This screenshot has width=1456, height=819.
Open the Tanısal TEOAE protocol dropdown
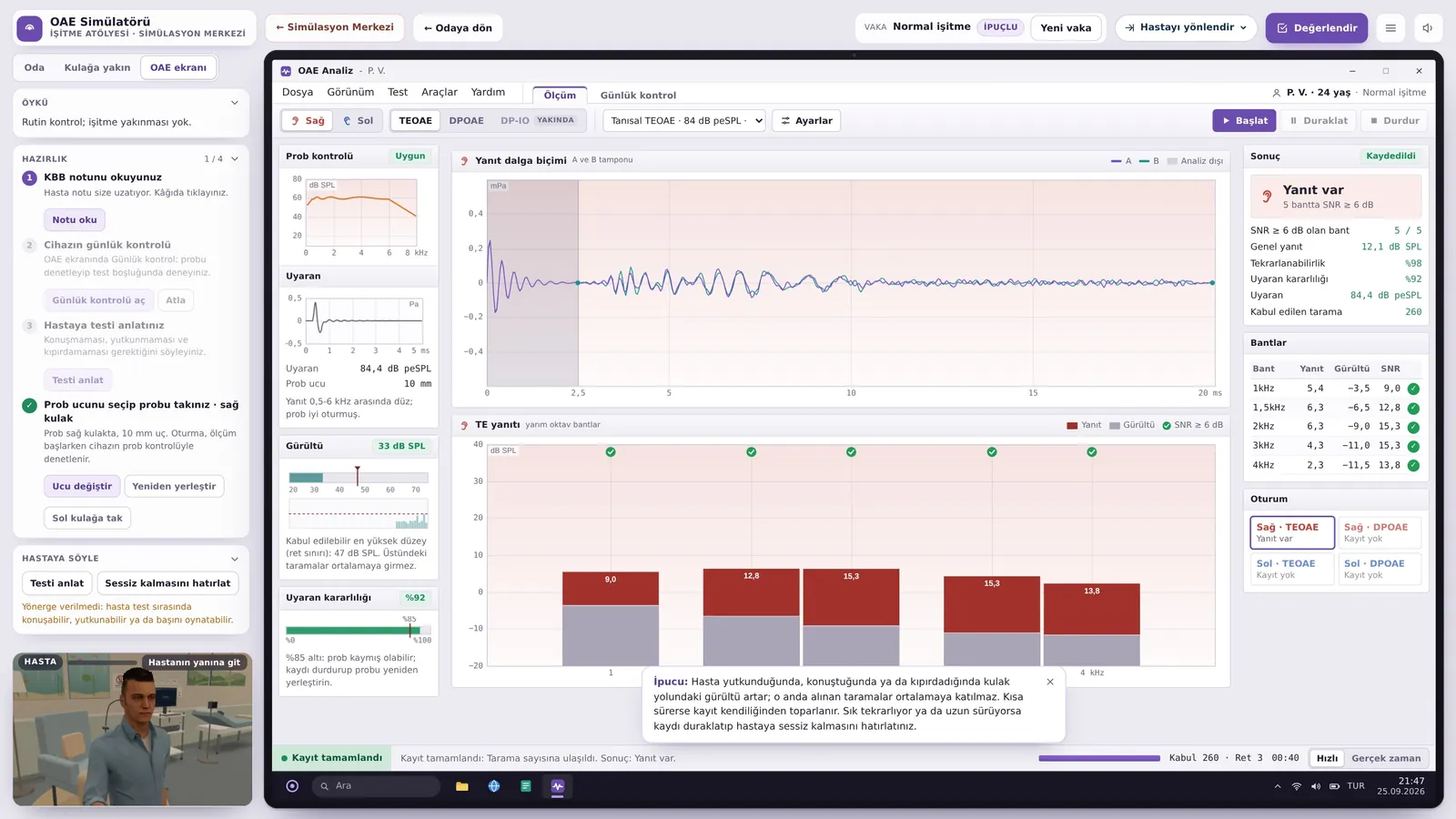point(684,121)
